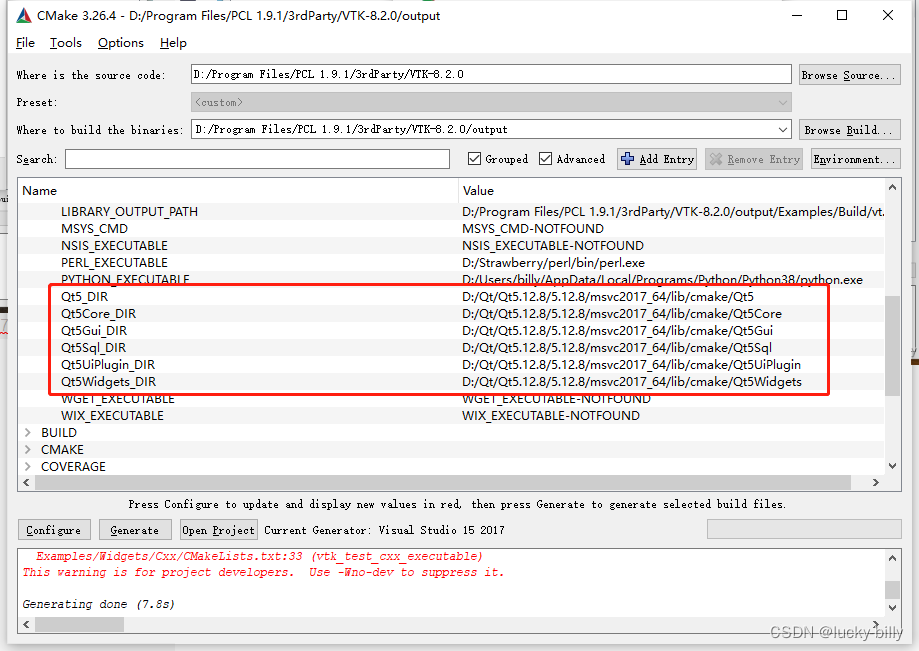Click the Environment button

[x=856, y=159]
